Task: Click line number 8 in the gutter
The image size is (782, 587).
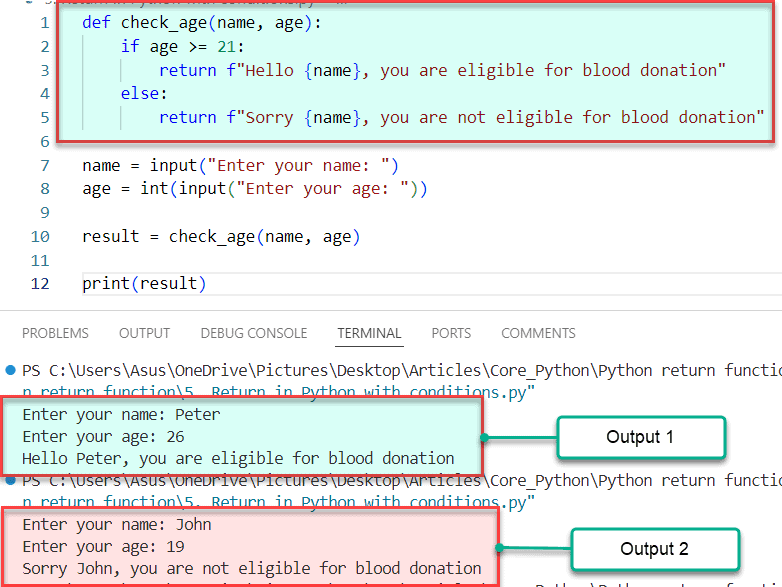Action: (45, 189)
